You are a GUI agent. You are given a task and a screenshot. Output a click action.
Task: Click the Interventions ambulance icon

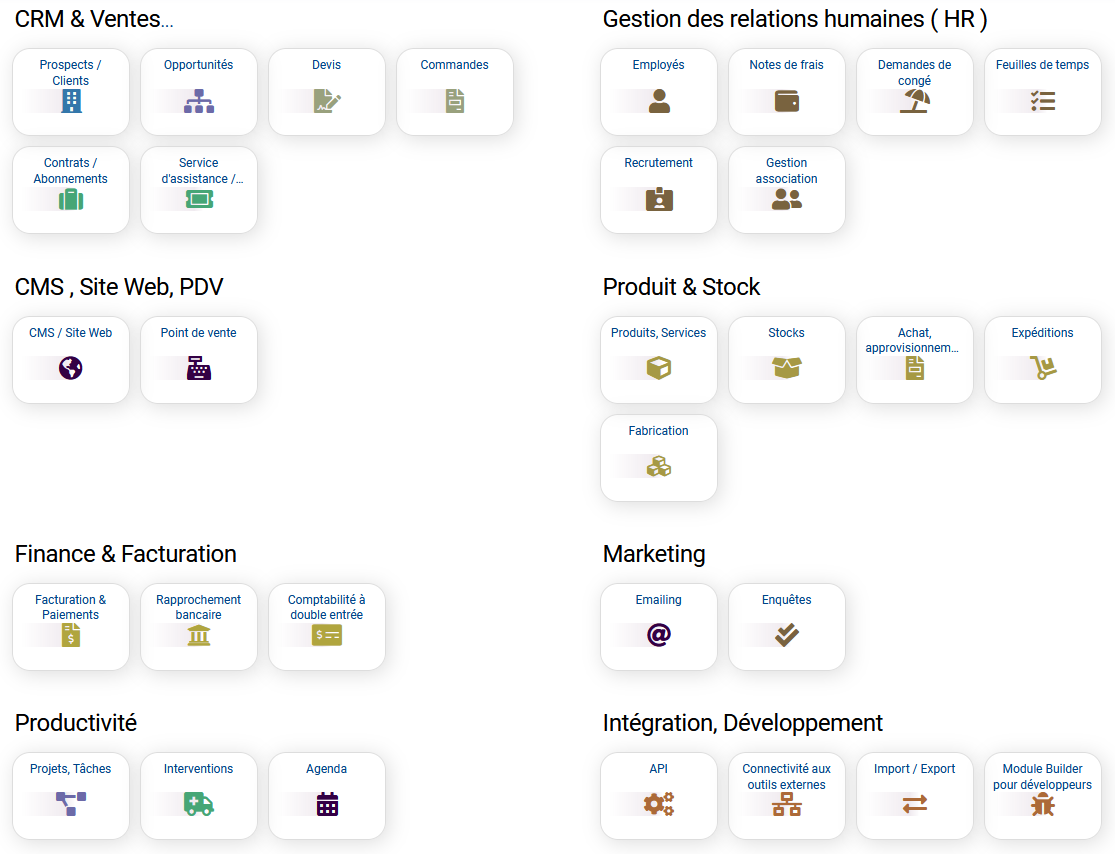click(x=199, y=804)
